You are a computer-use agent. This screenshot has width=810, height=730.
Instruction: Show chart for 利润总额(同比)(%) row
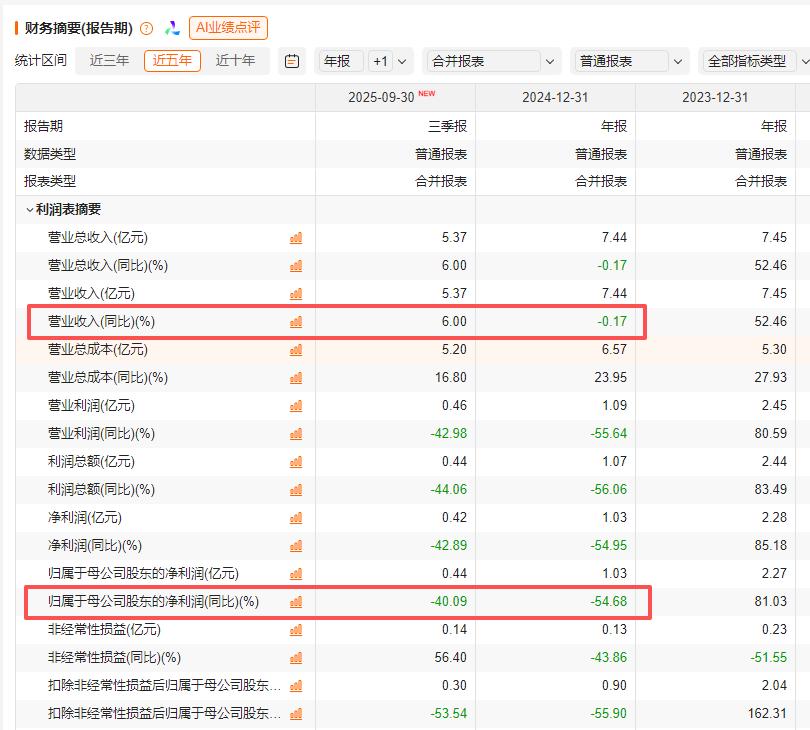point(296,490)
